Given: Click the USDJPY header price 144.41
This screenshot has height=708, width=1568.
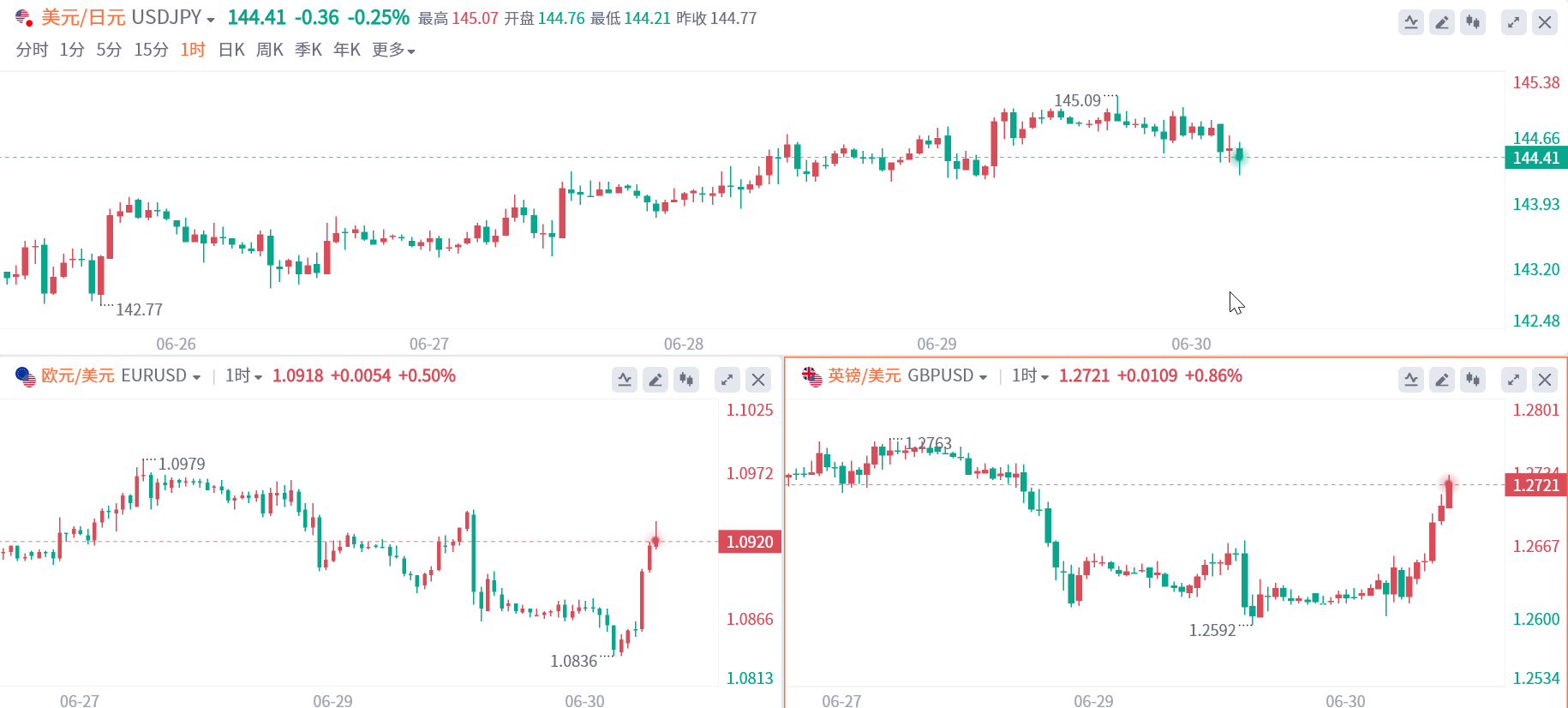Looking at the screenshot, I should (x=256, y=18).
